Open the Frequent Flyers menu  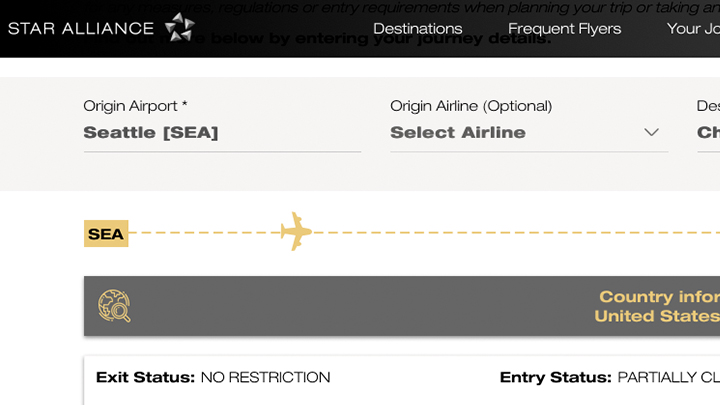tap(564, 29)
